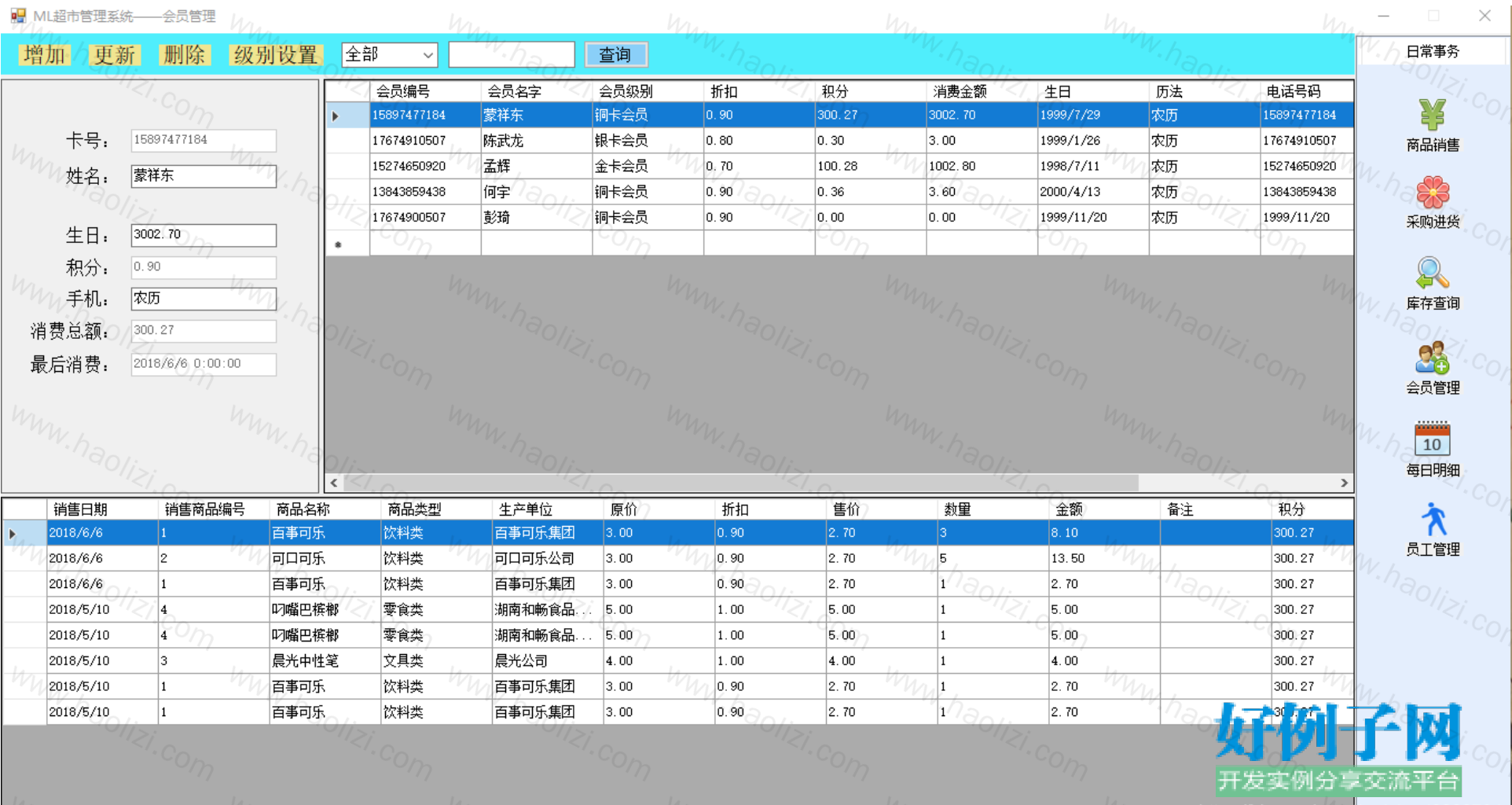
Task: Click birthday cell 2000/4/13
Action: tap(1094, 192)
